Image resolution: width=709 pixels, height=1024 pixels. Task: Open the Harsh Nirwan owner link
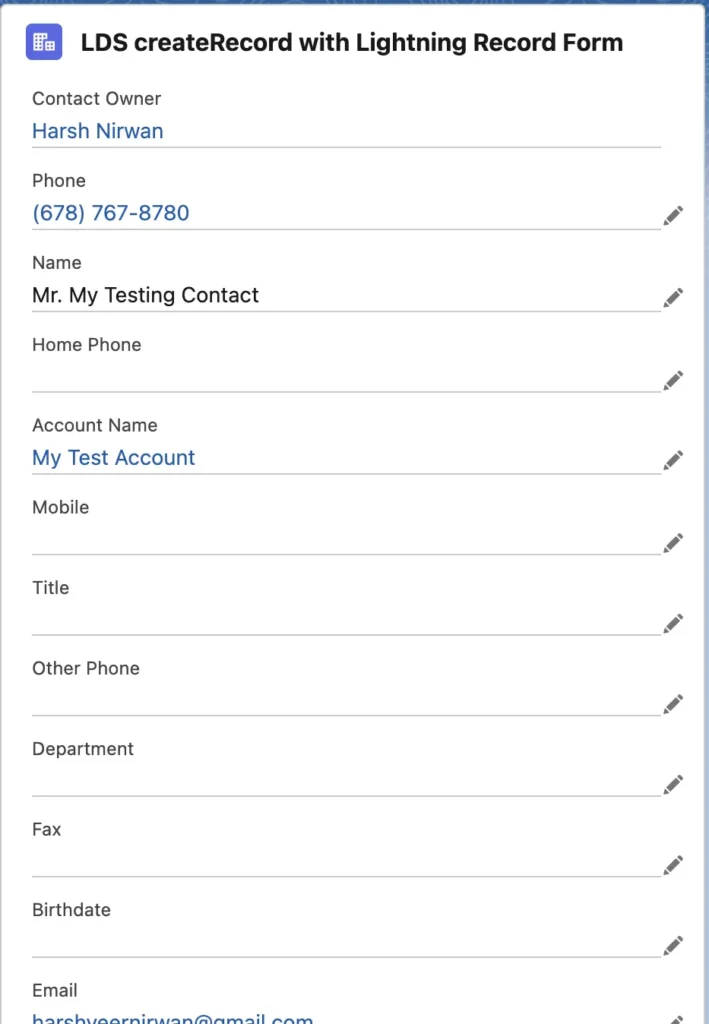coord(98,131)
